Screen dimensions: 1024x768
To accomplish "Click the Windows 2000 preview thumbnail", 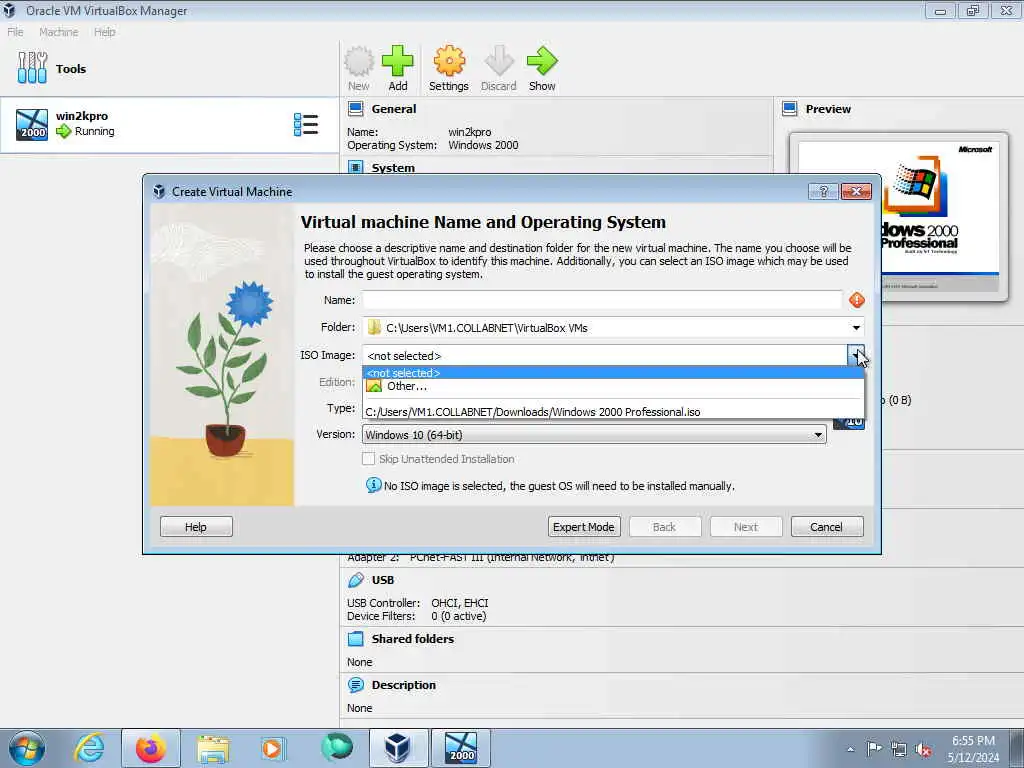I will pos(899,216).
